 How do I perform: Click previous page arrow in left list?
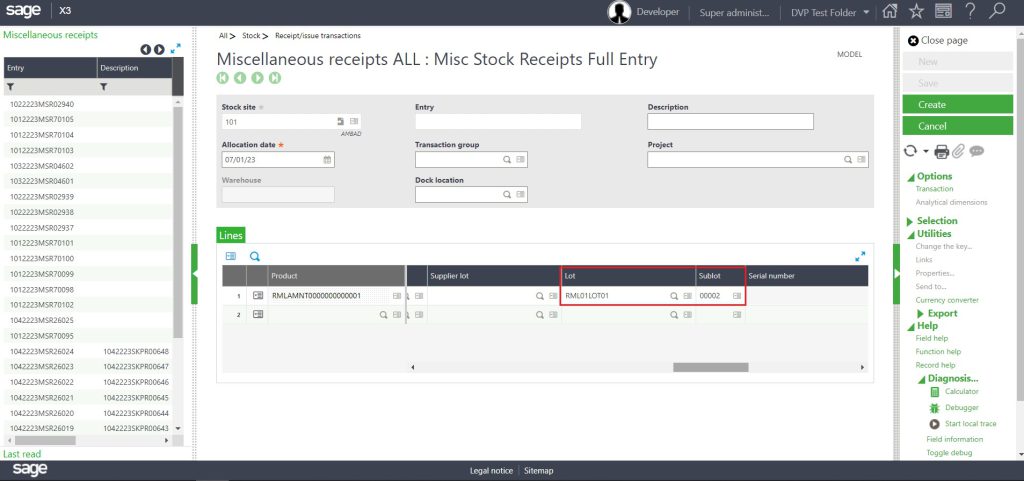[146, 50]
